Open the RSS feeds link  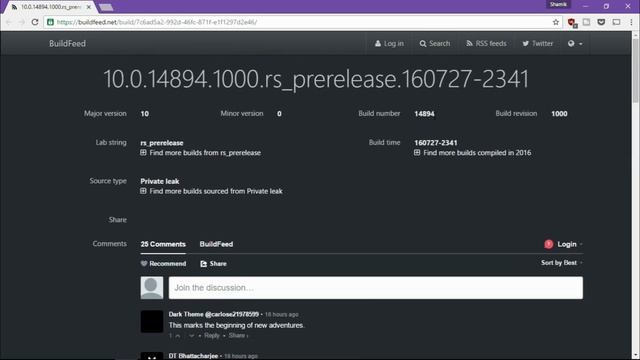(x=486, y=44)
